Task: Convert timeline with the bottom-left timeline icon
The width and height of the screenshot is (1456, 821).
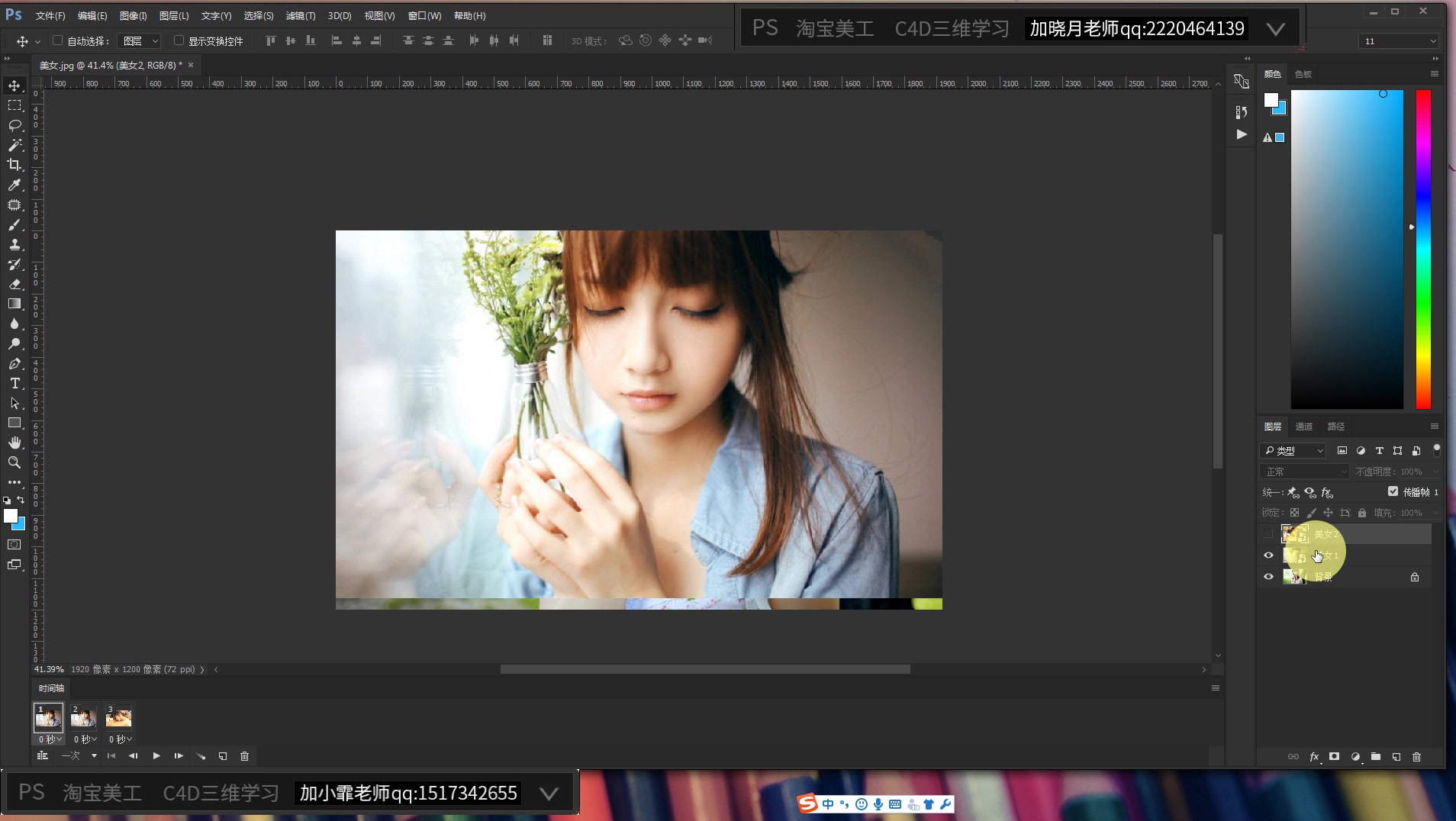Action: coord(43,756)
